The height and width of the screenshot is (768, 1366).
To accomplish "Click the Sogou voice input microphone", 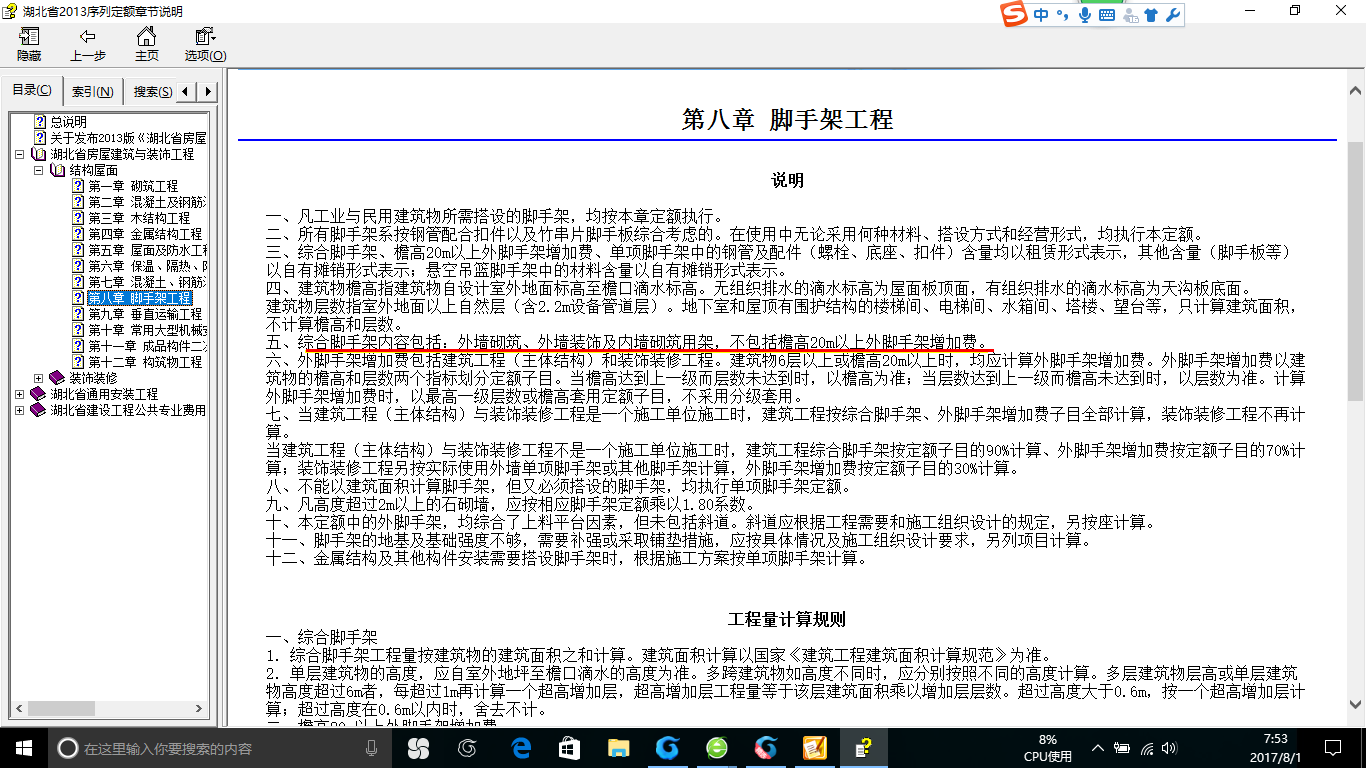I will [x=1084, y=15].
